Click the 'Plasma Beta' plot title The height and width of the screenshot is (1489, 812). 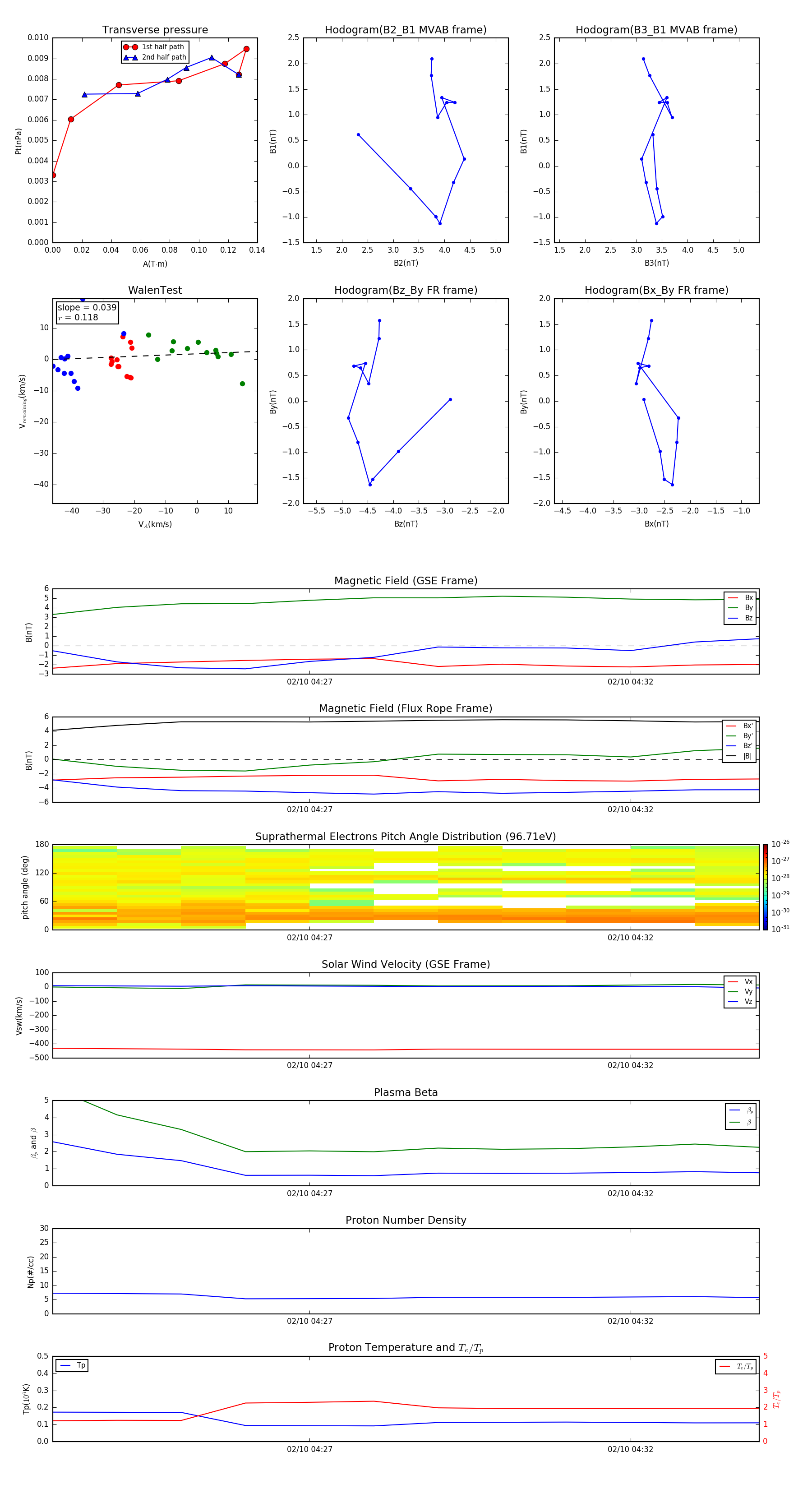click(x=406, y=1093)
